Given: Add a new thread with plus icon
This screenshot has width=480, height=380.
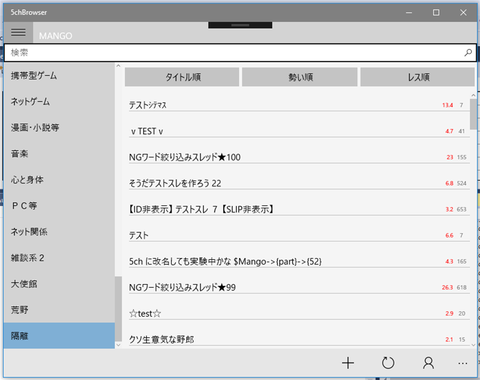Looking at the screenshot, I should click(x=348, y=363).
